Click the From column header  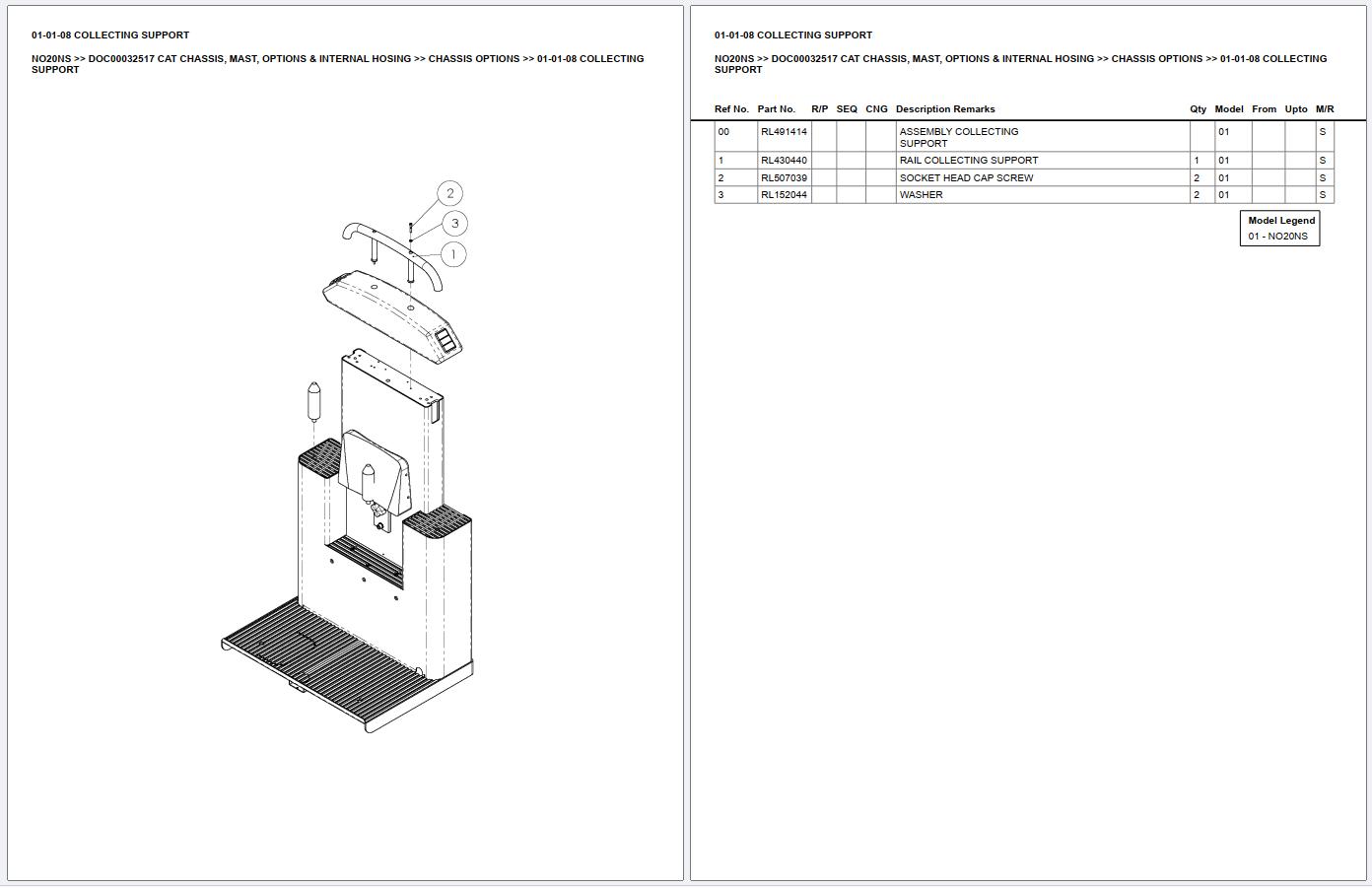(1264, 109)
